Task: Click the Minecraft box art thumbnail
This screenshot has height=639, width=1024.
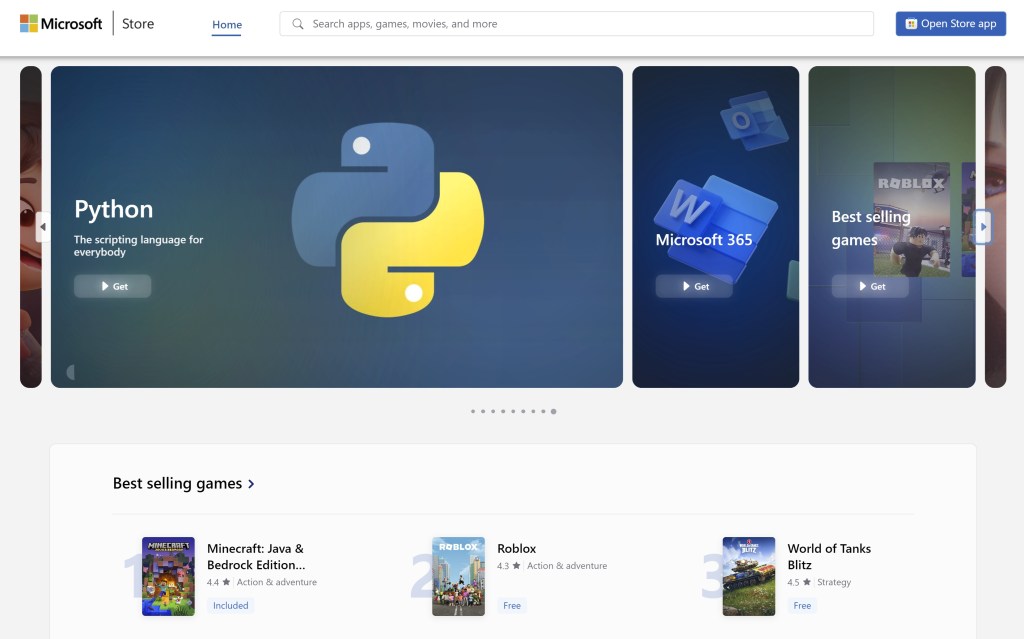Action: coord(167,577)
